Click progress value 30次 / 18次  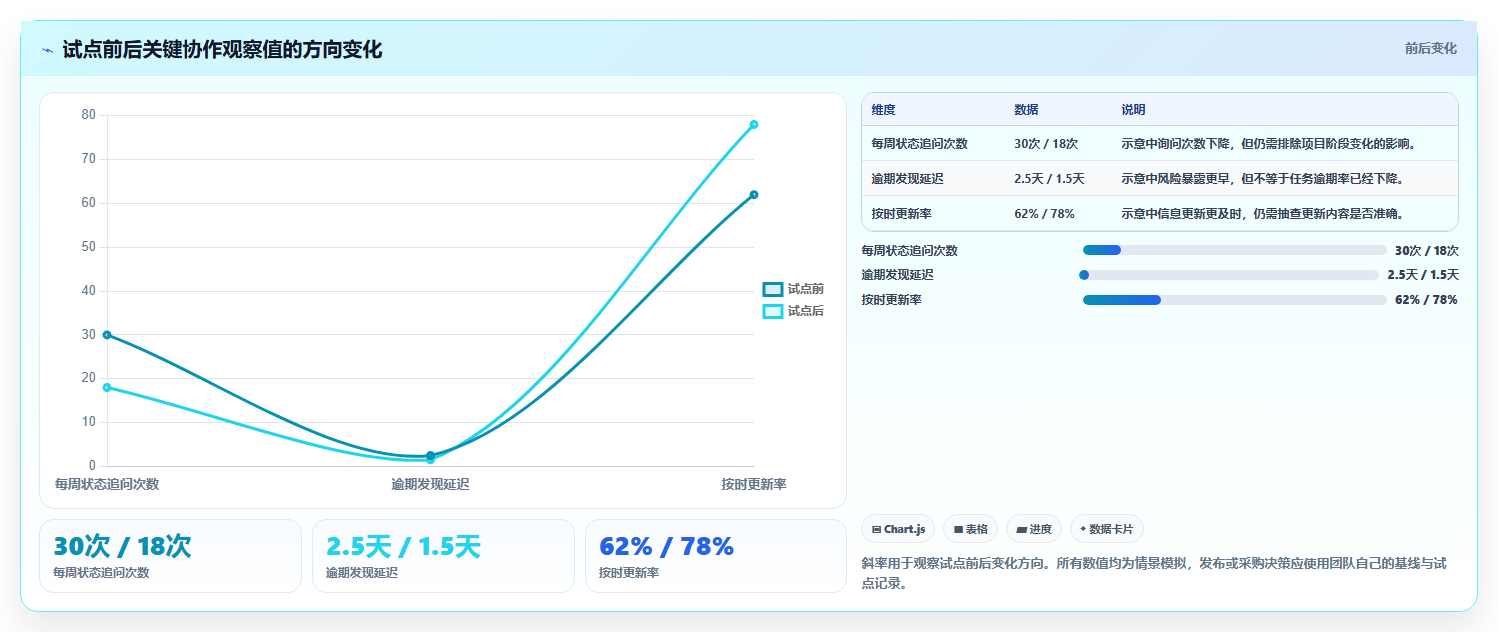1426,250
